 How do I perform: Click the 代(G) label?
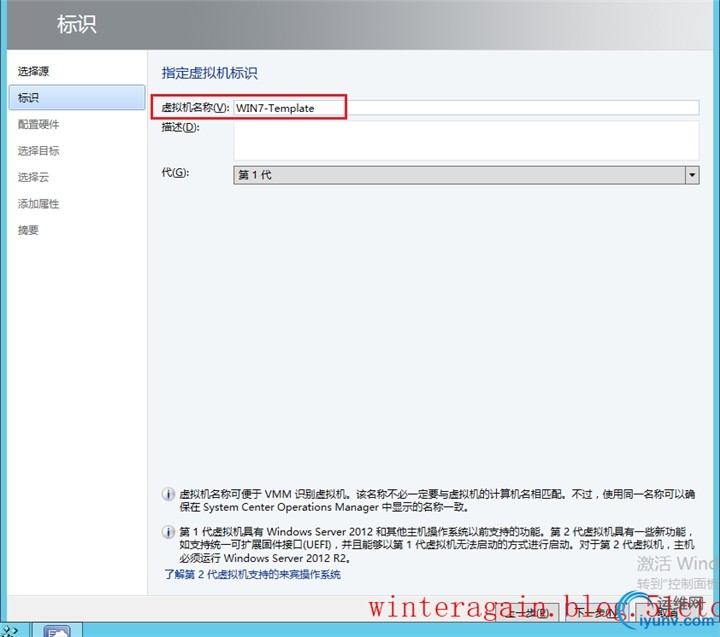(175, 173)
